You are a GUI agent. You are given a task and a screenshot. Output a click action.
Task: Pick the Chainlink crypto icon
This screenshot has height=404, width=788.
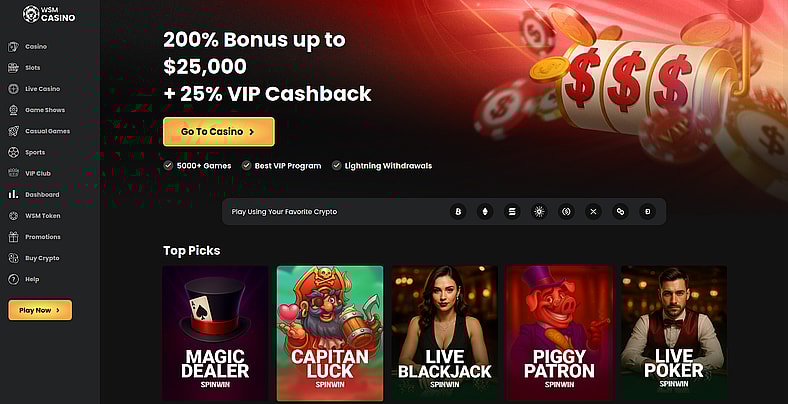point(620,212)
